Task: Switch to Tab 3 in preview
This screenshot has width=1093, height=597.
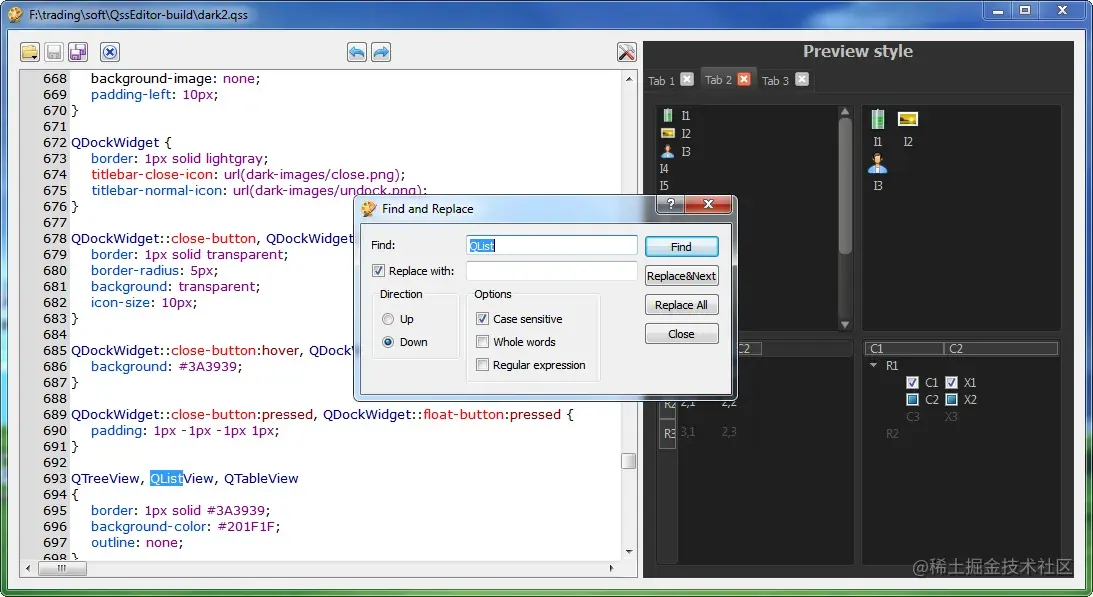Action: click(x=775, y=80)
